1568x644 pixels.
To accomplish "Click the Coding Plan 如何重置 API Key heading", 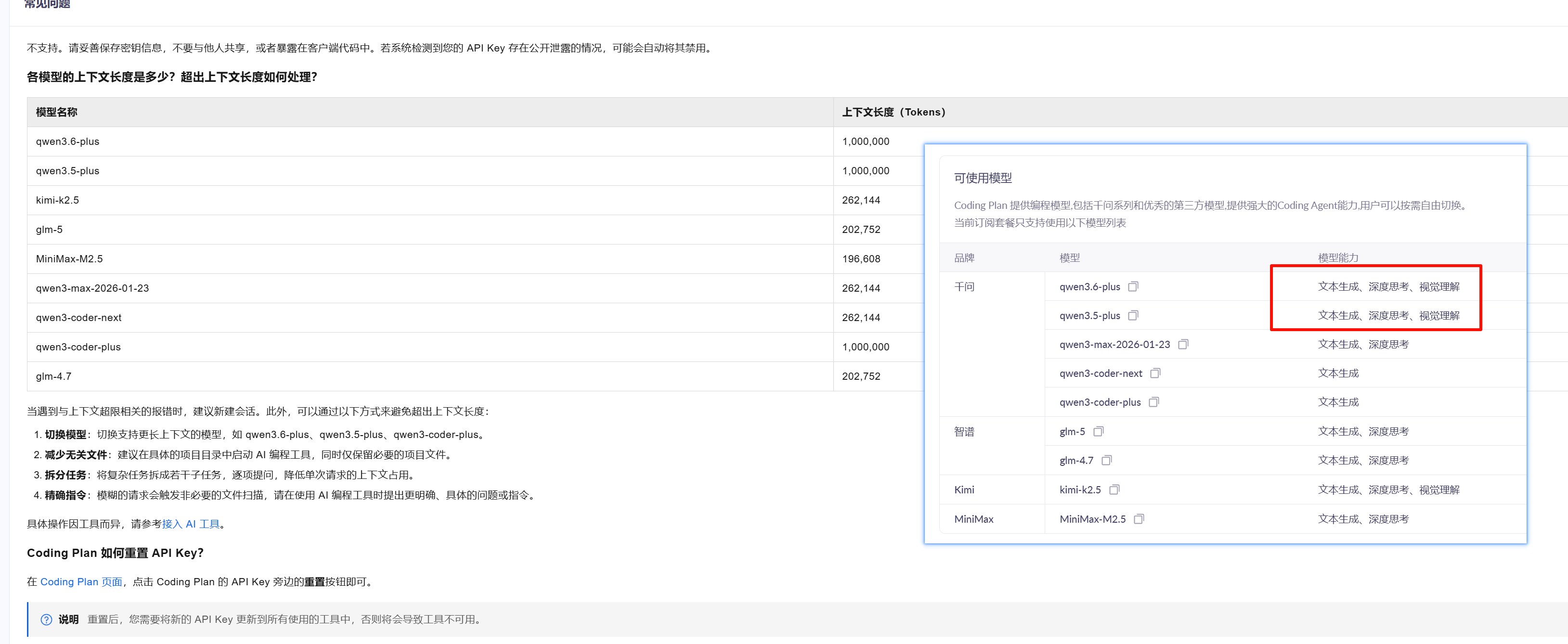I will 115,553.
